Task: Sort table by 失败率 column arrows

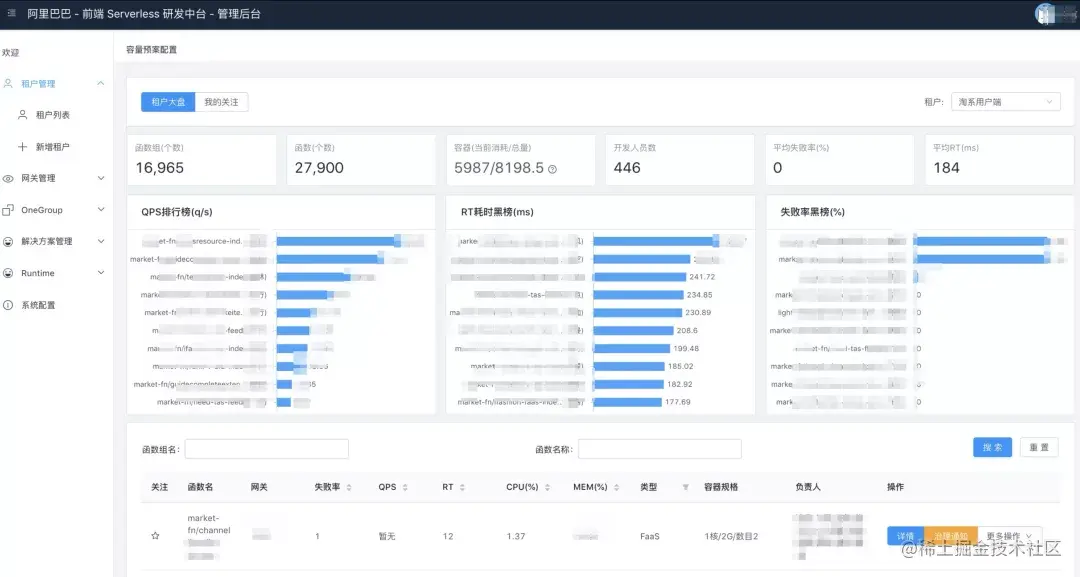Action: click(349, 487)
